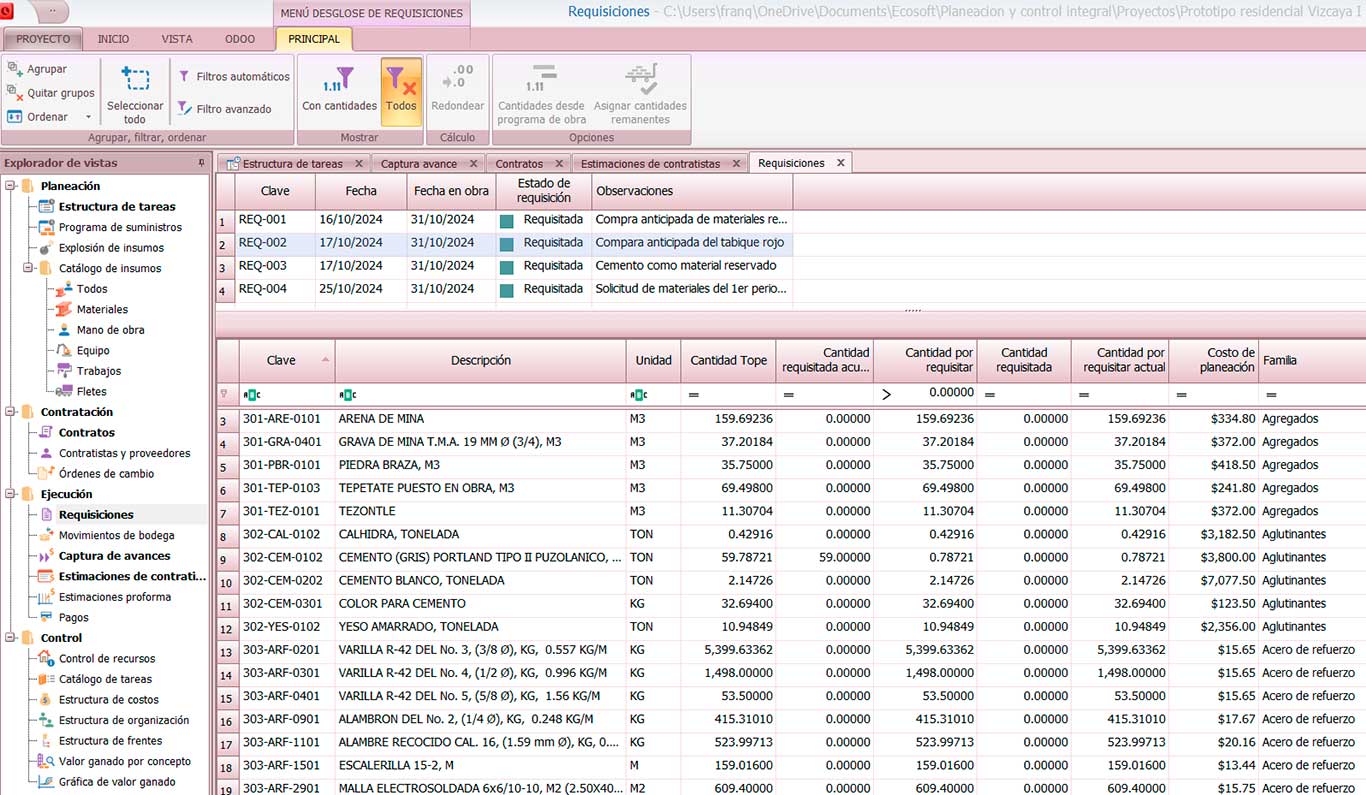1366x795 pixels.
Task: Select Equipo in the insumos catalog
Action: click(93, 351)
